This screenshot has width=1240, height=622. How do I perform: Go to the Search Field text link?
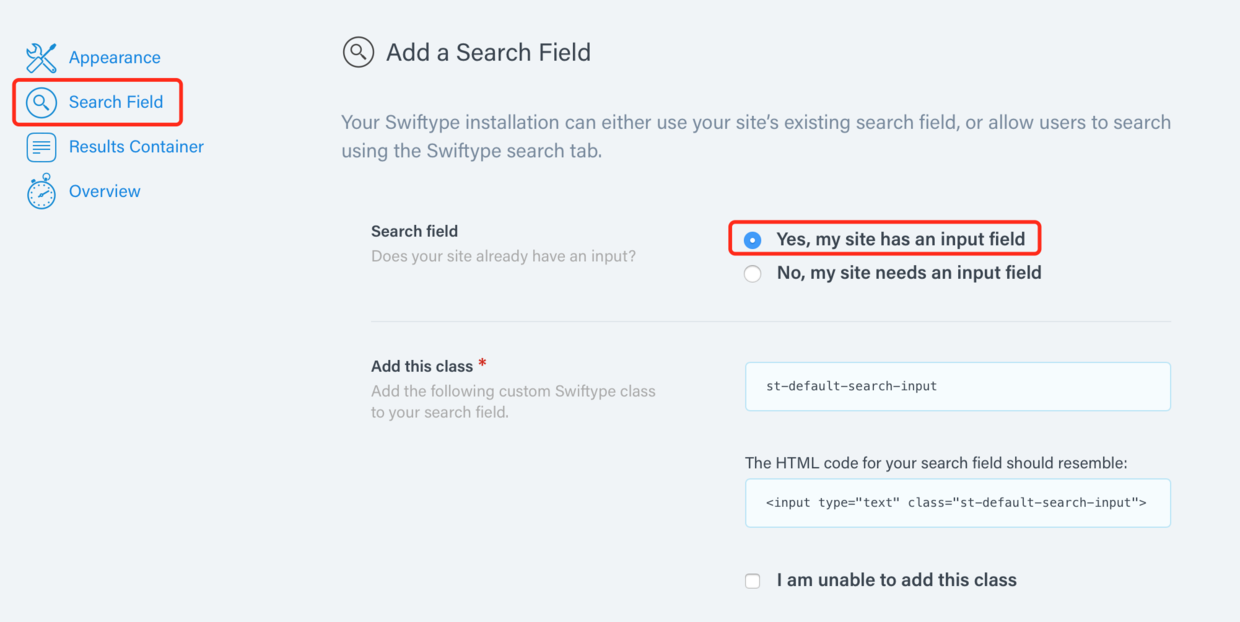(x=115, y=102)
